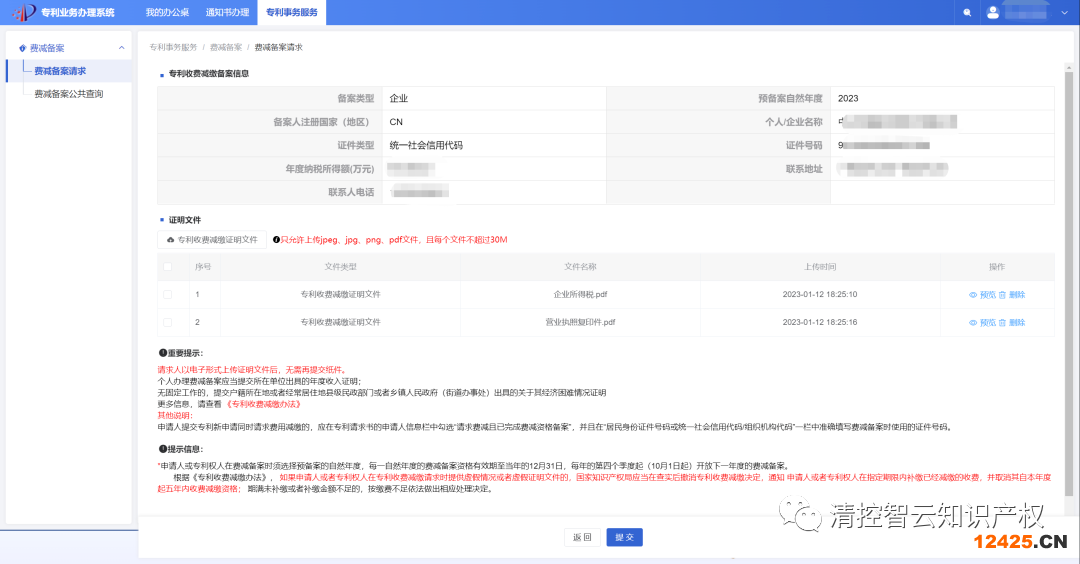
Task: Switch to 通知书办理 tab
Action: 226,13
